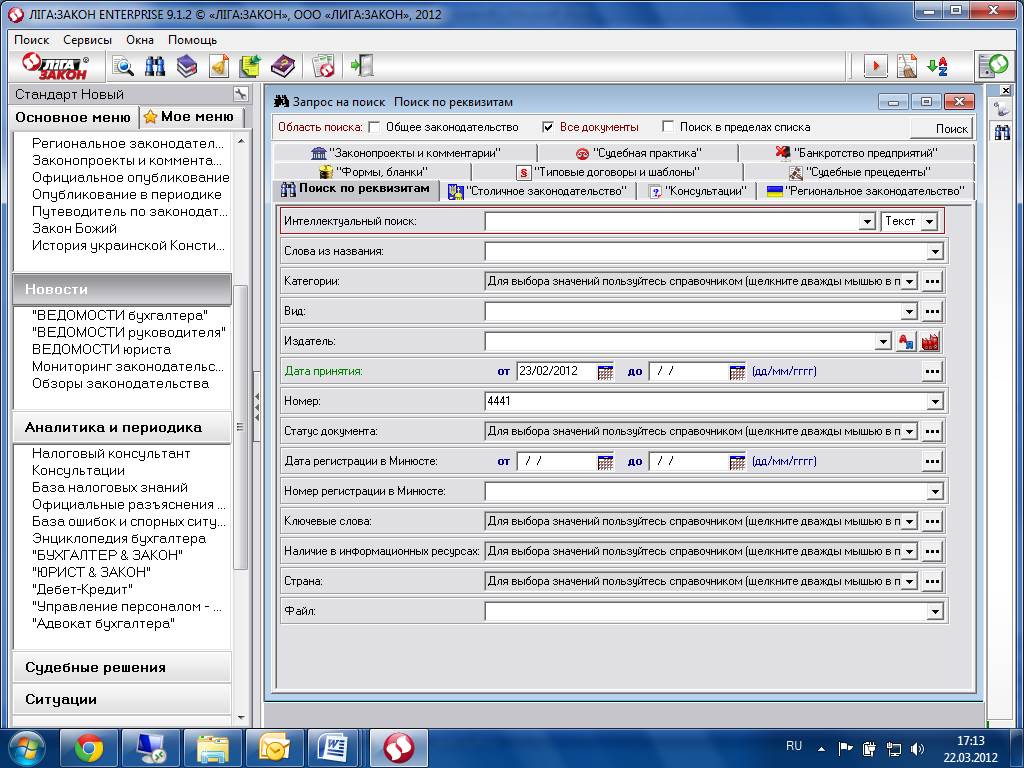This screenshot has width=1024, height=768.
Task: Click the broom clear form icon
Action: pos(906,66)
